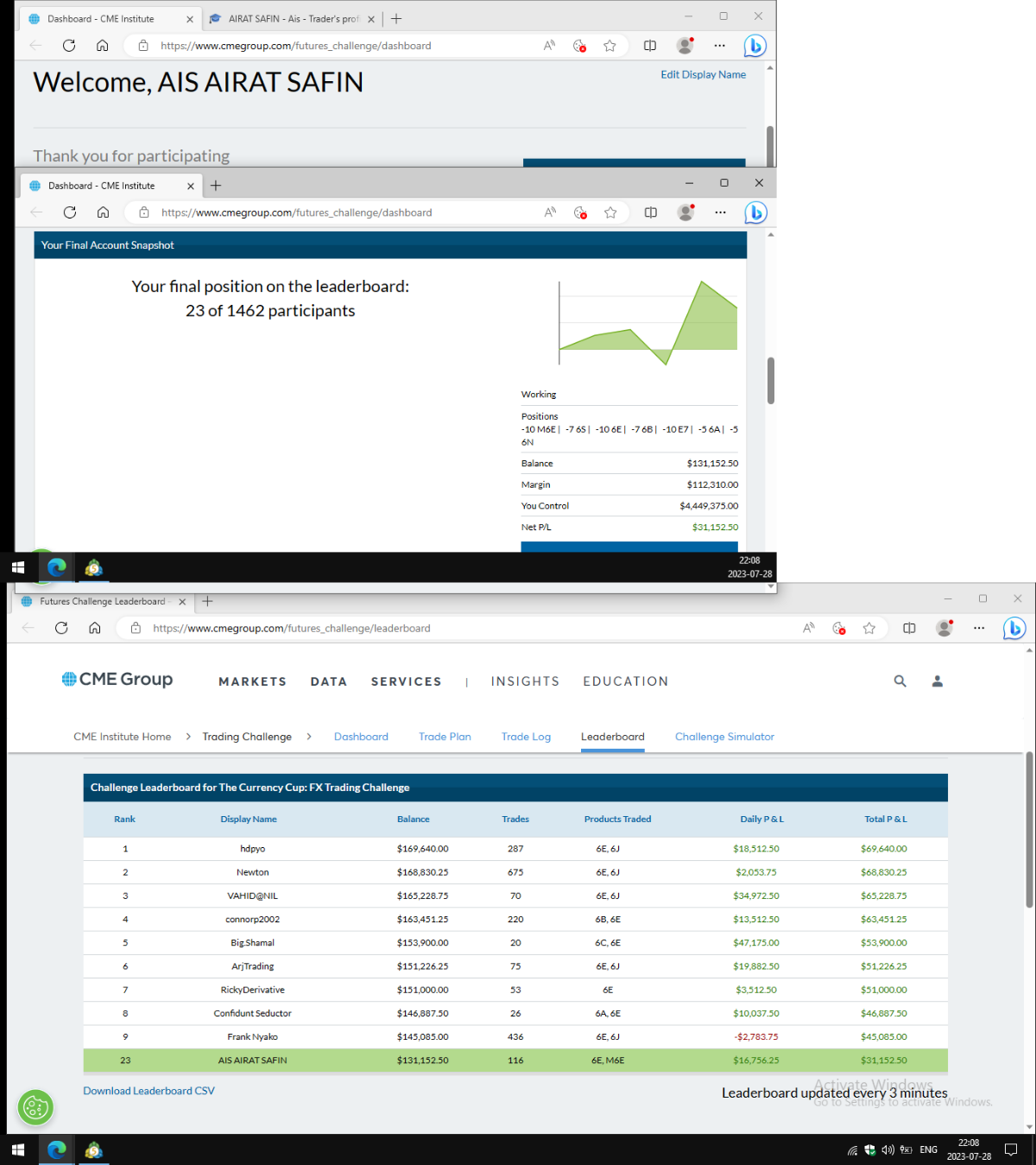Refresh the Futures Challenge Leaderboard page
The width and height of the screenshot is (1036, 1165).
click(61, 628)
